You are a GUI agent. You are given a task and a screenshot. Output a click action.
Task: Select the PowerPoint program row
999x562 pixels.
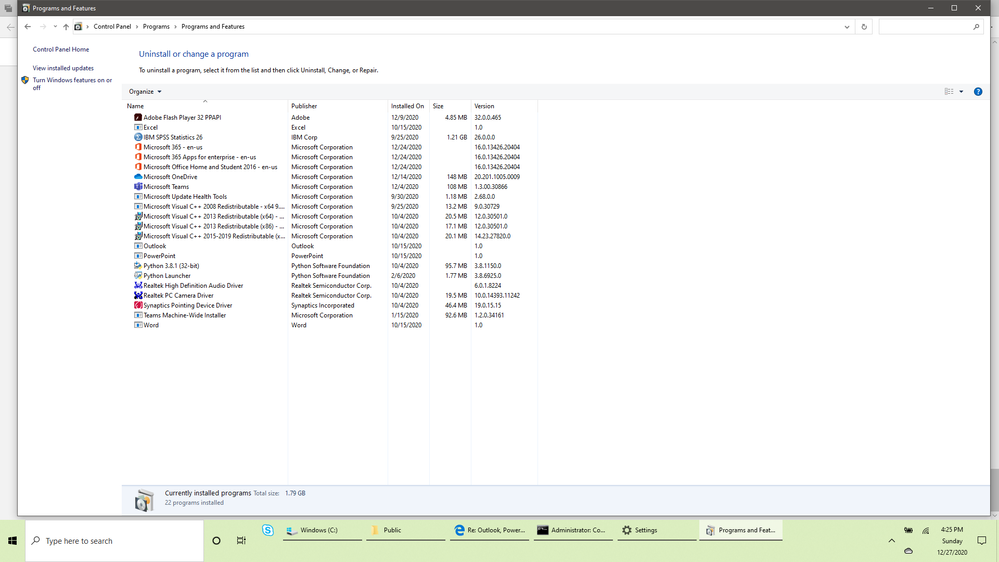pos(331,256)
